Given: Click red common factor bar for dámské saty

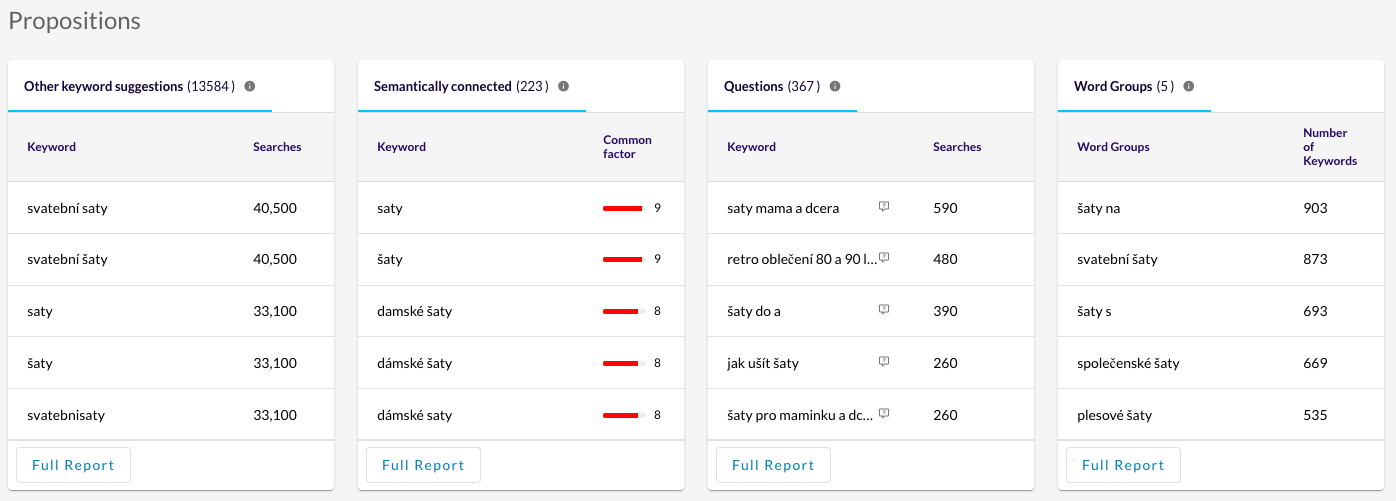Looking at the screenshot, I should (x=621, y=415).
